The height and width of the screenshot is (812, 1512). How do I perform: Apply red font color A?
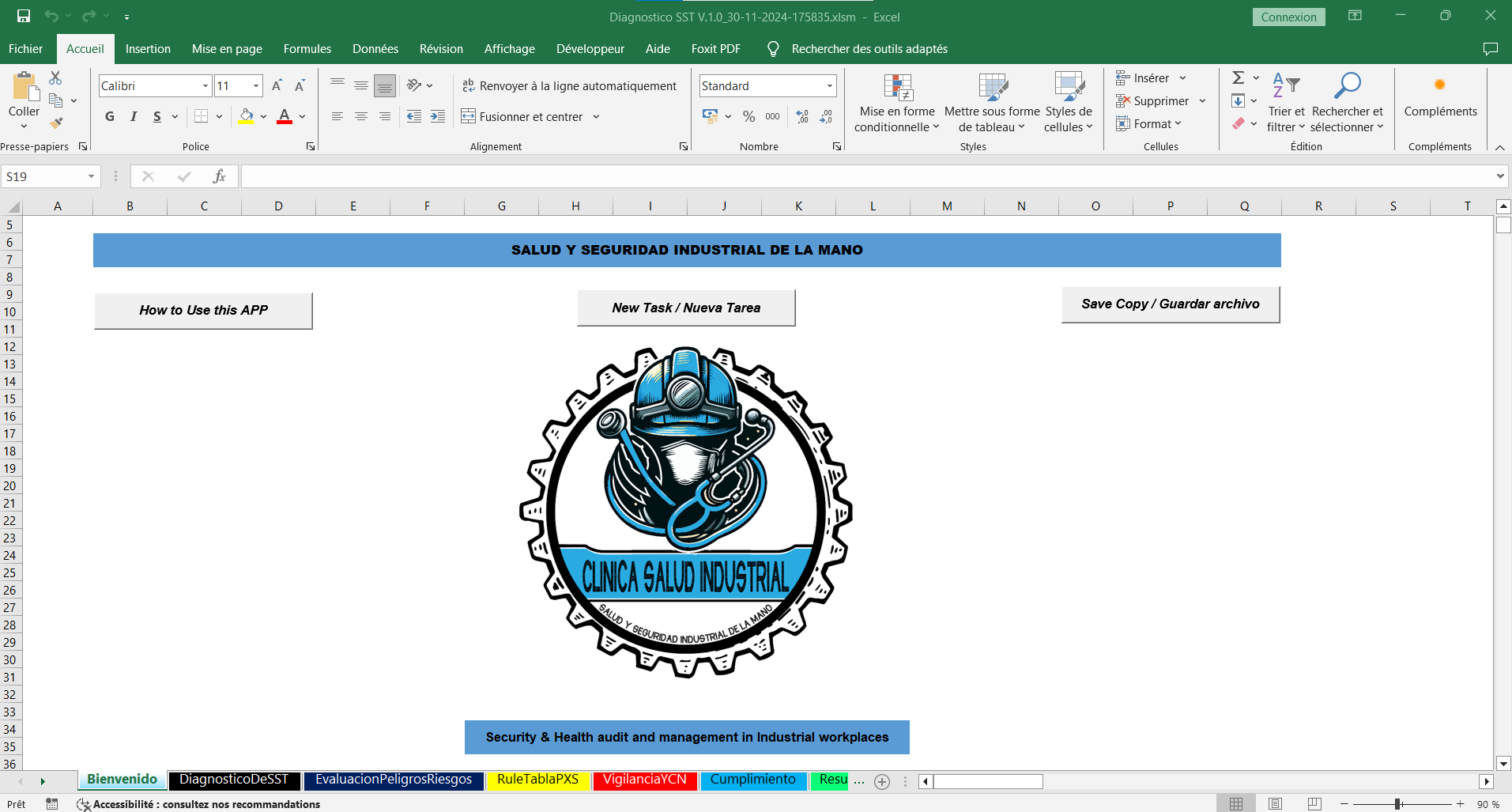(x=285, y=116)
